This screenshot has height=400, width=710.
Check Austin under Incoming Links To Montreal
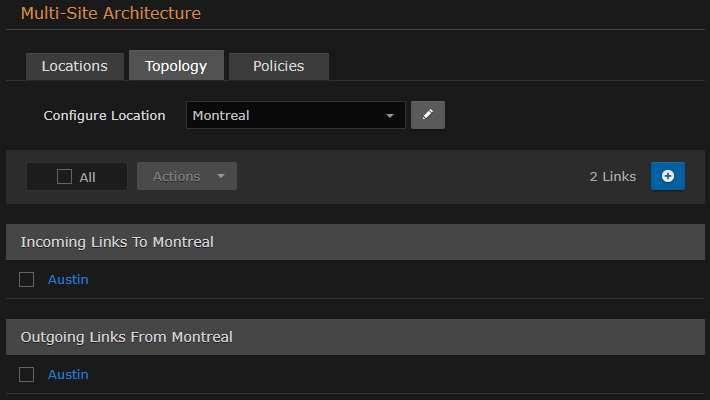pos(27,280)
